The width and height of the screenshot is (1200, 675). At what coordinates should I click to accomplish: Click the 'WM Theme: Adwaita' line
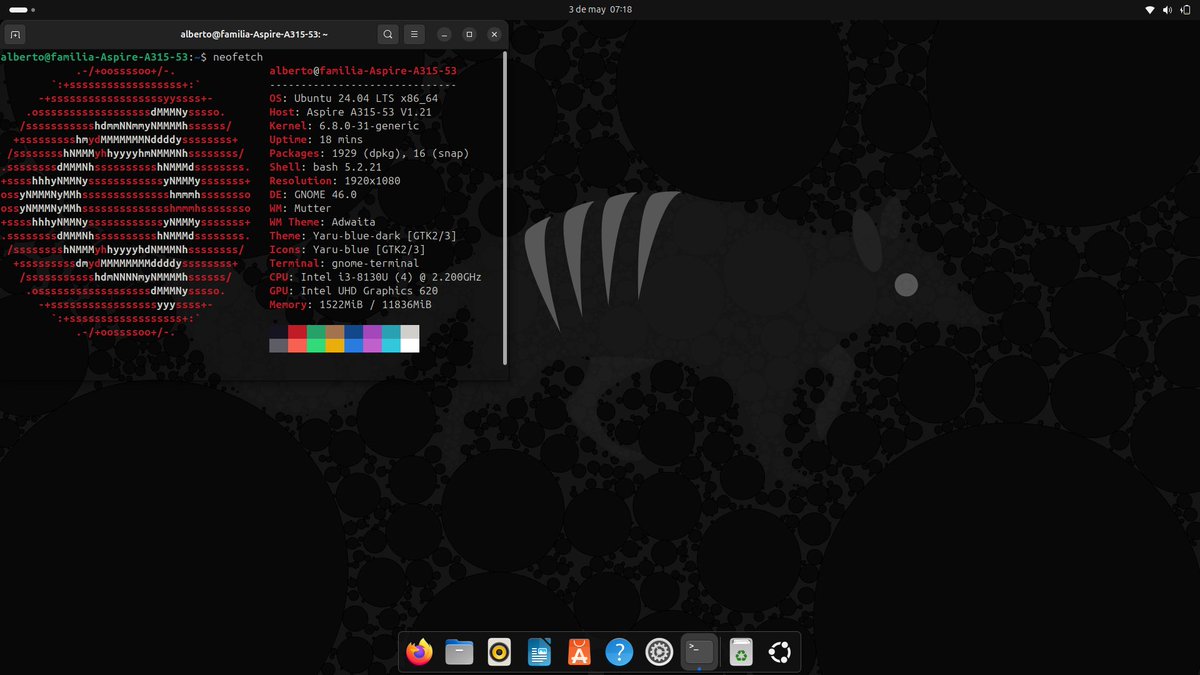[x=322, y=222]
